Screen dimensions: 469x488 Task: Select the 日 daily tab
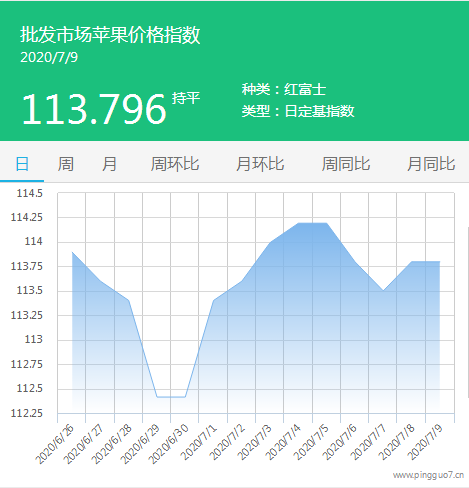(x=22, y=164)
